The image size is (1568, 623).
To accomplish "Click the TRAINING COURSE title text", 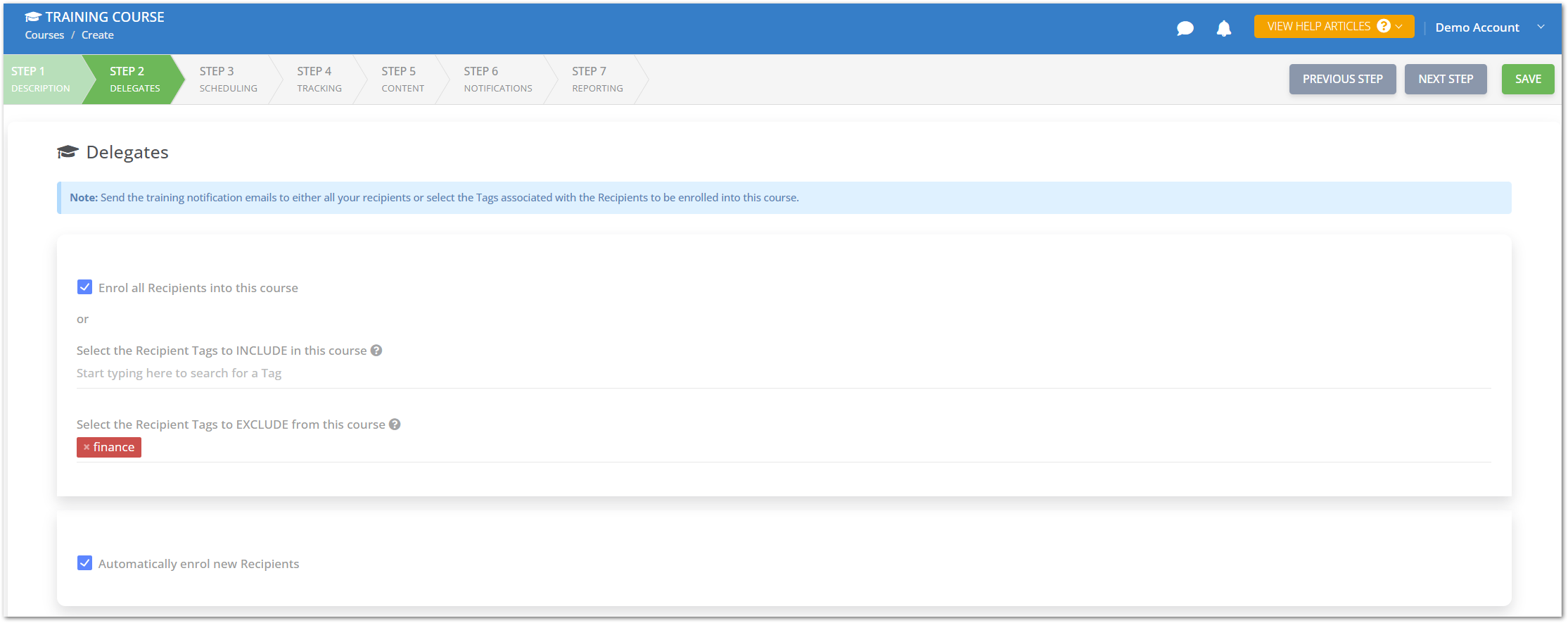I will click(x=105, y=17).
